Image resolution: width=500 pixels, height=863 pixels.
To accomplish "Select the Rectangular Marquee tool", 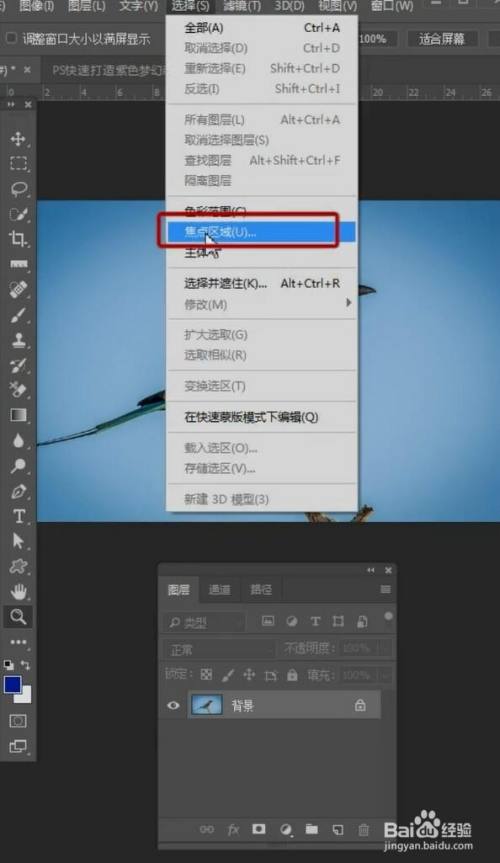I will 18,163.
